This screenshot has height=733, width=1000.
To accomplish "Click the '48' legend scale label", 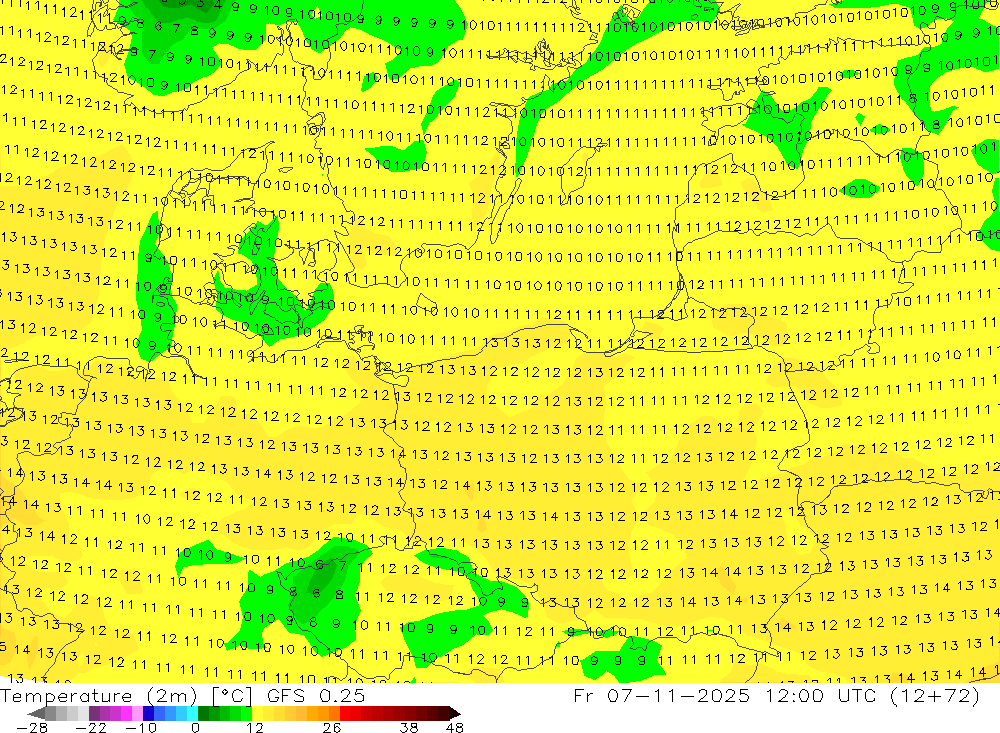I will 455,727.
